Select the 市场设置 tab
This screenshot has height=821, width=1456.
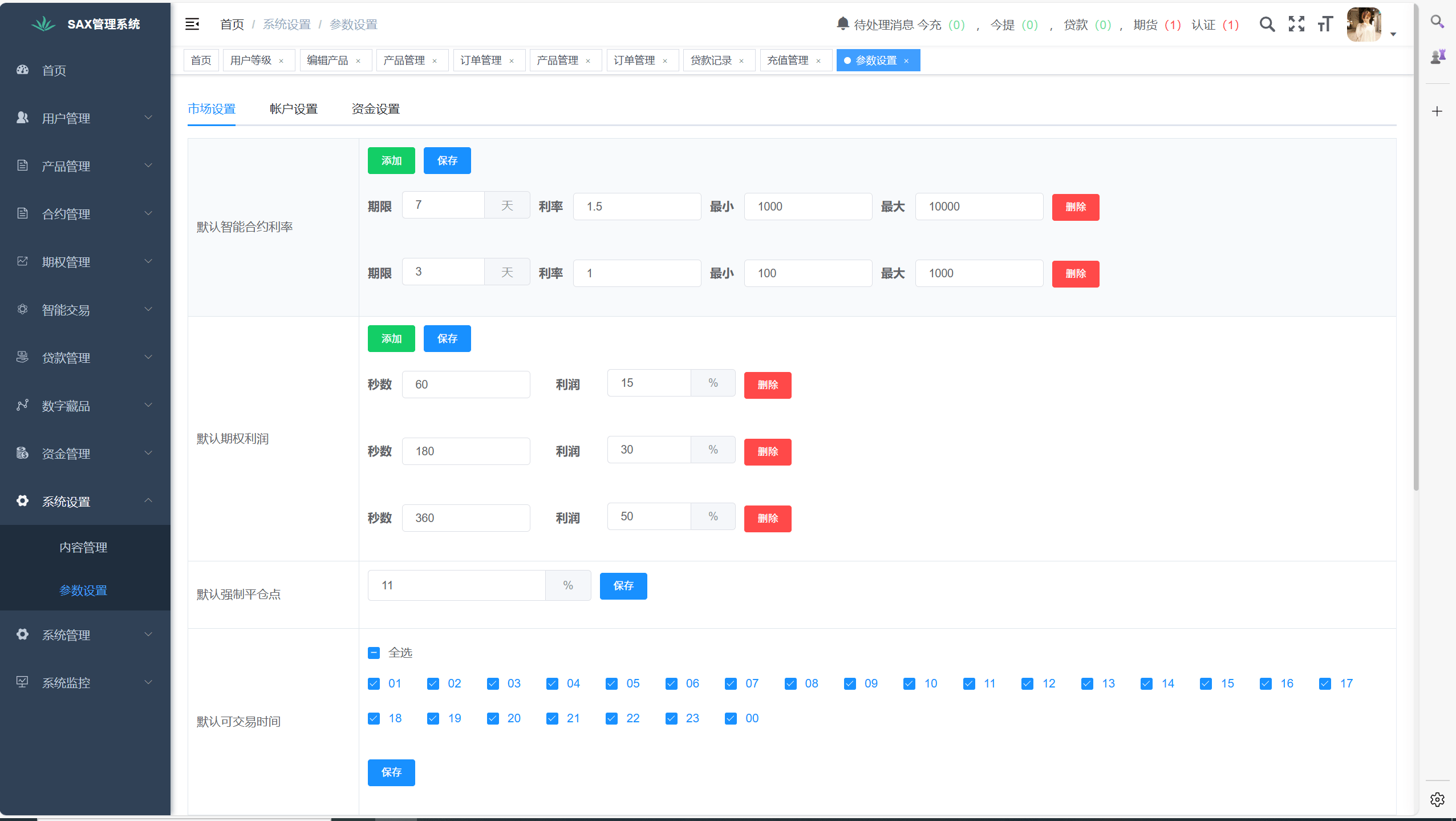[212, 109]
